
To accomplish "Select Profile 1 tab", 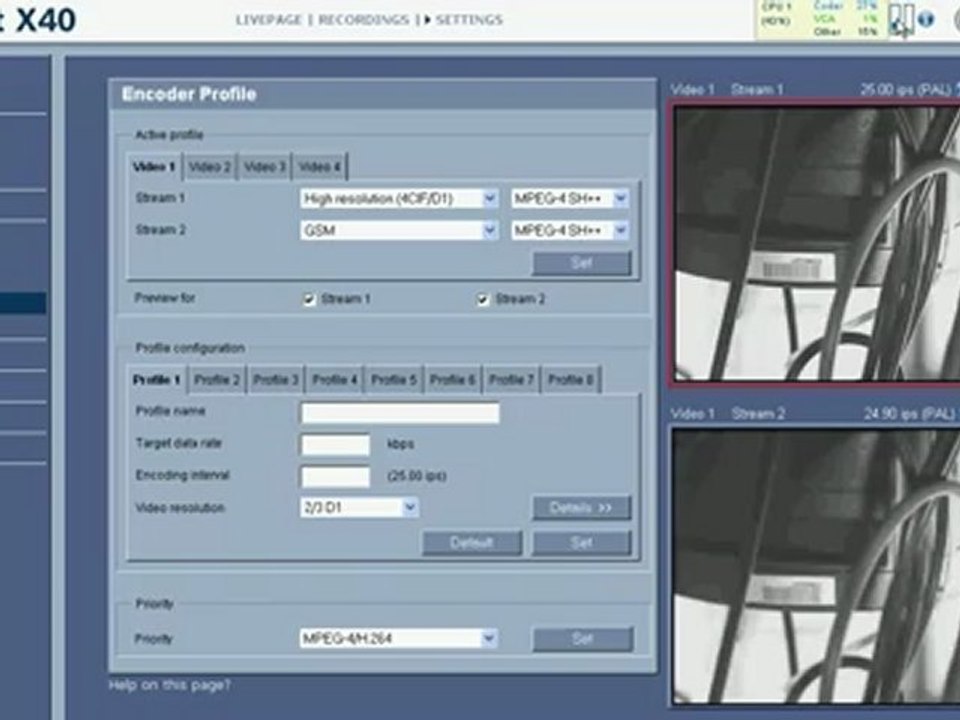I will click(x=157, y=380).
